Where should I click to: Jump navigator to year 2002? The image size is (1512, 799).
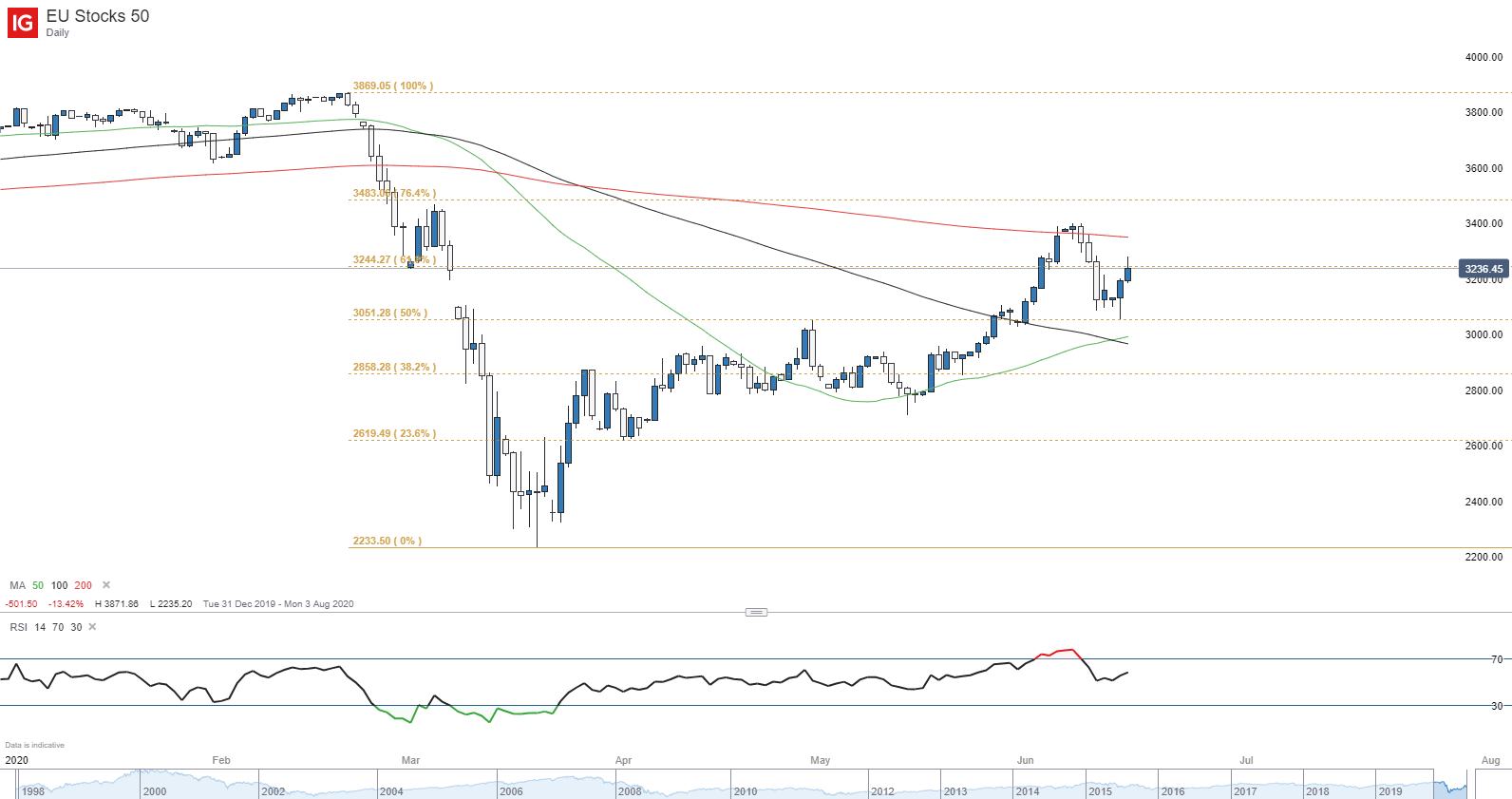[x=273, y=791]
